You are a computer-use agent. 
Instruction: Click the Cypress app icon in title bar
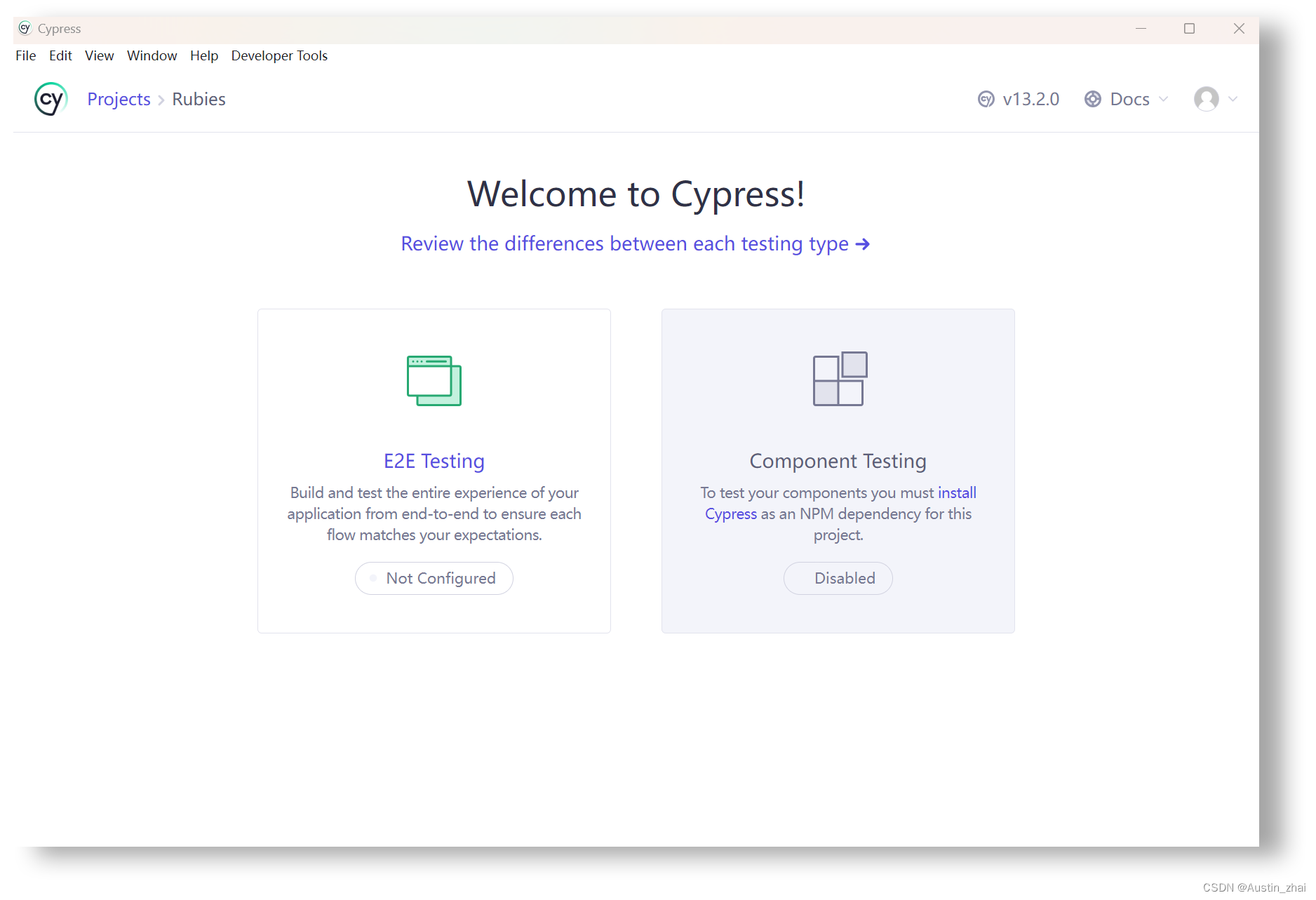point(25,28)
